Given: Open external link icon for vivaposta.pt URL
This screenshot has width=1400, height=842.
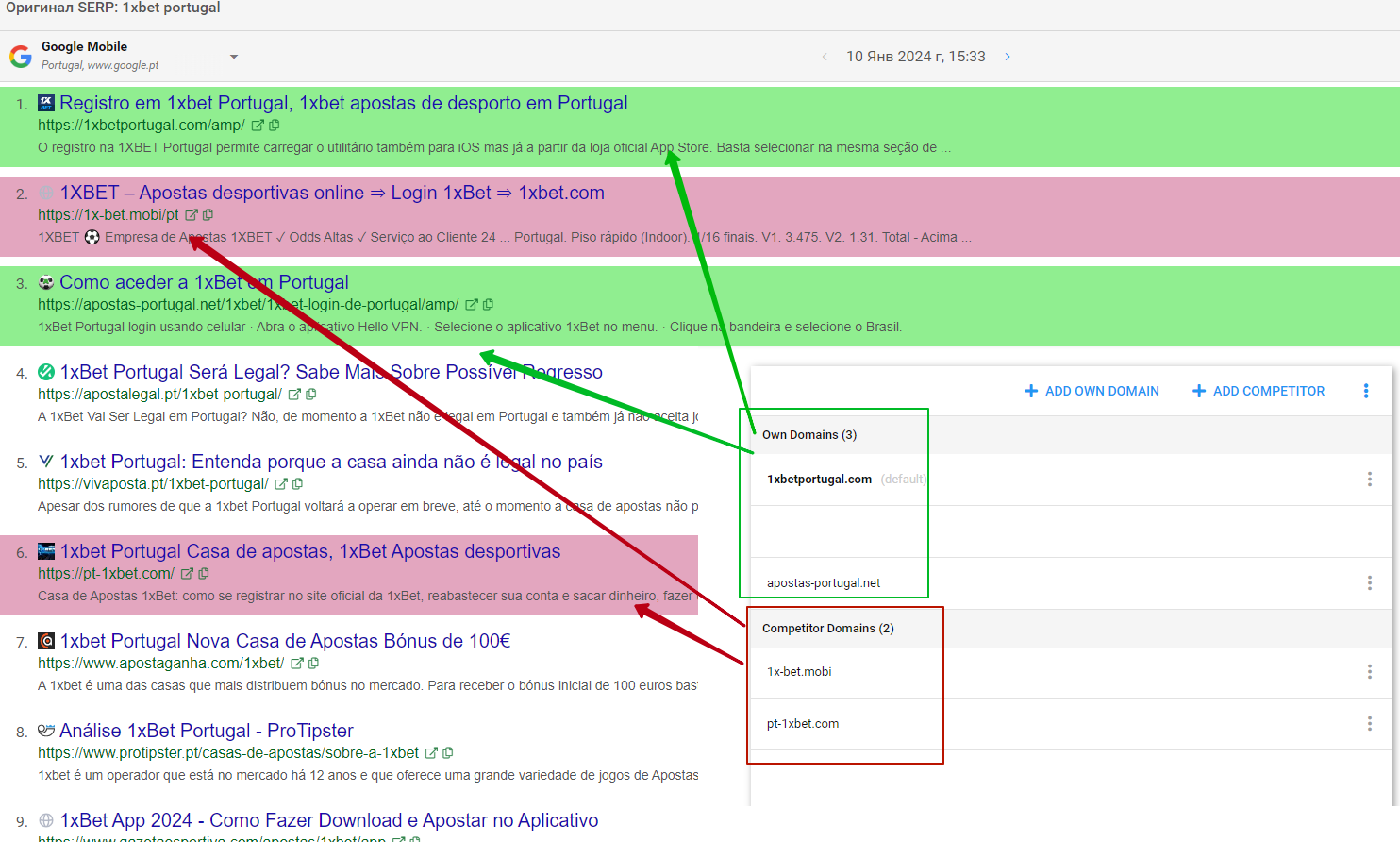Looking at the screenshot, I should pos(281,483).
